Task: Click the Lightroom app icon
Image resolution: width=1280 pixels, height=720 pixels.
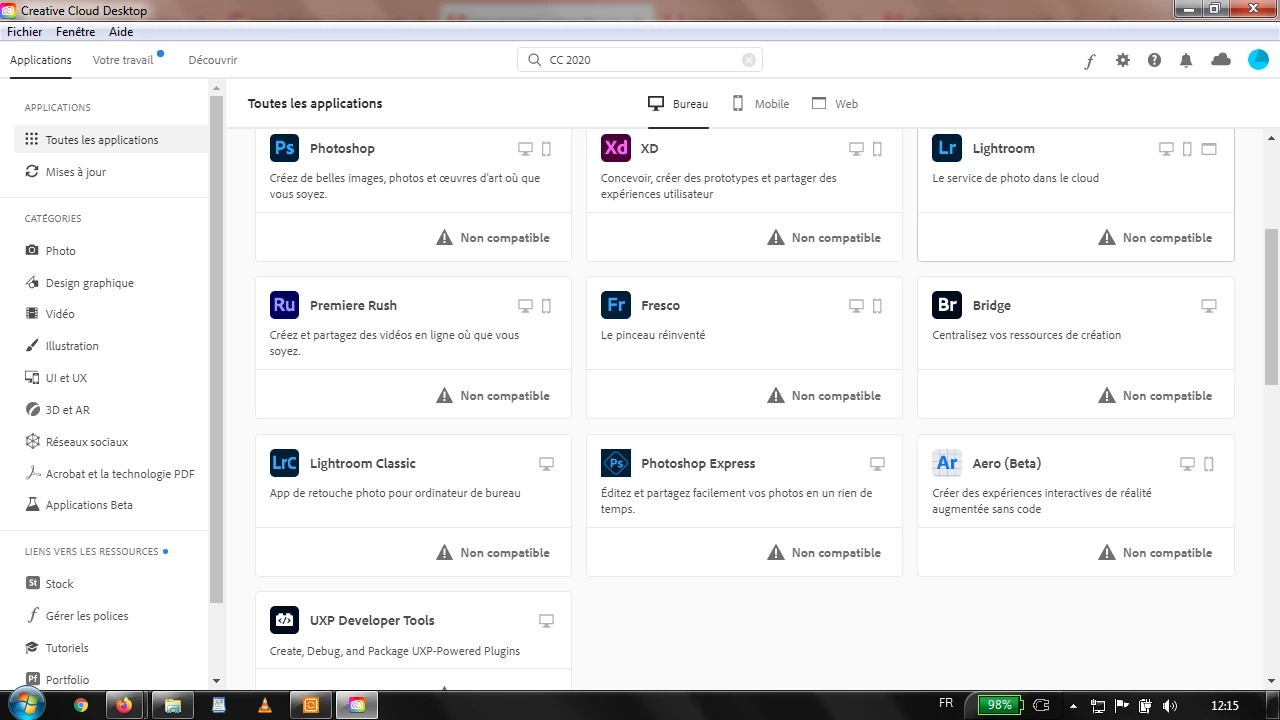Action: point(947,148)
